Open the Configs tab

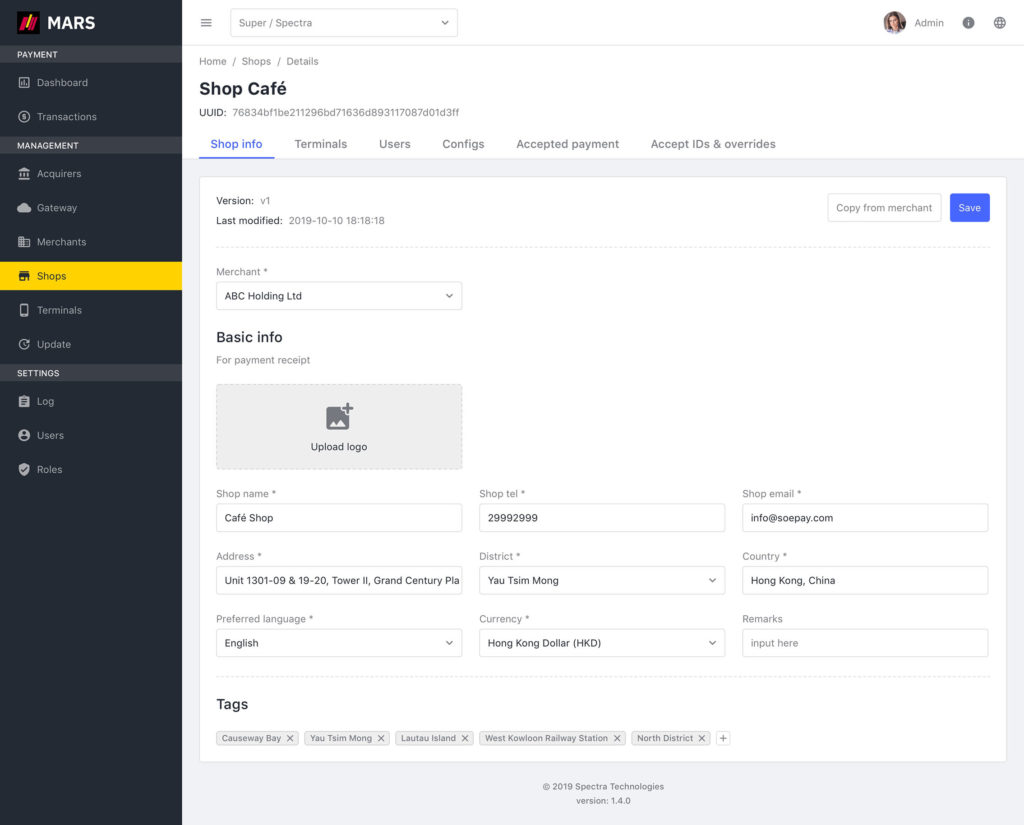463,144
